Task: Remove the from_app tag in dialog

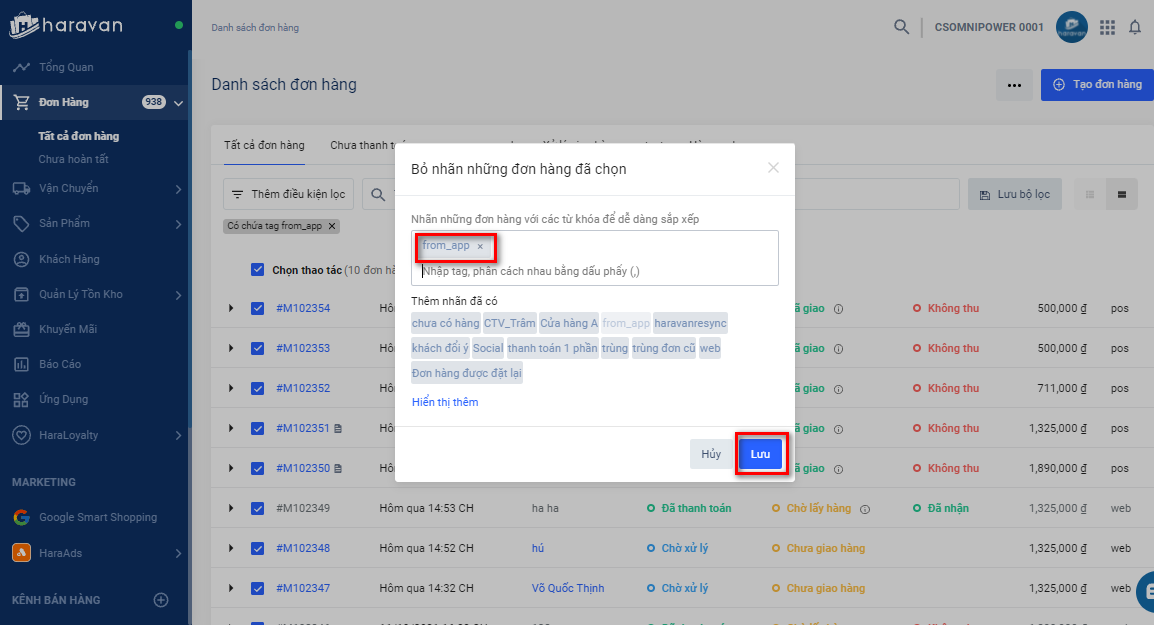Action: point(480,247)
